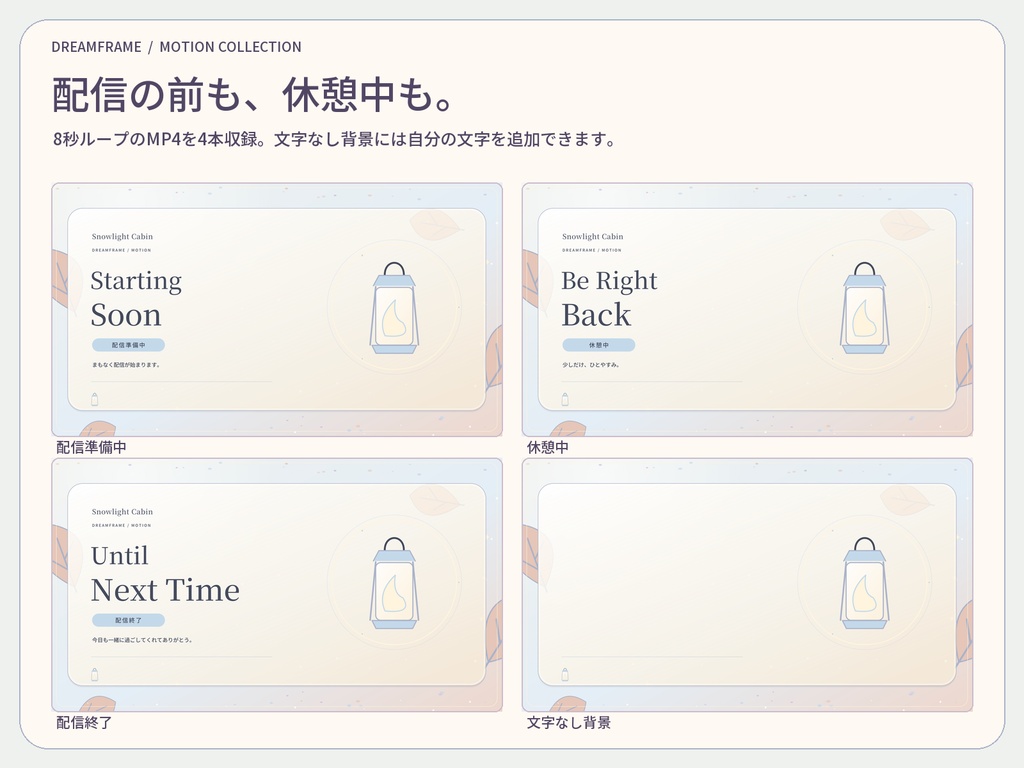Click the headline 配信の前も、休憩中も。
Screen dimensions: 1024x768
pyautogui.click(x=253, y=95)
